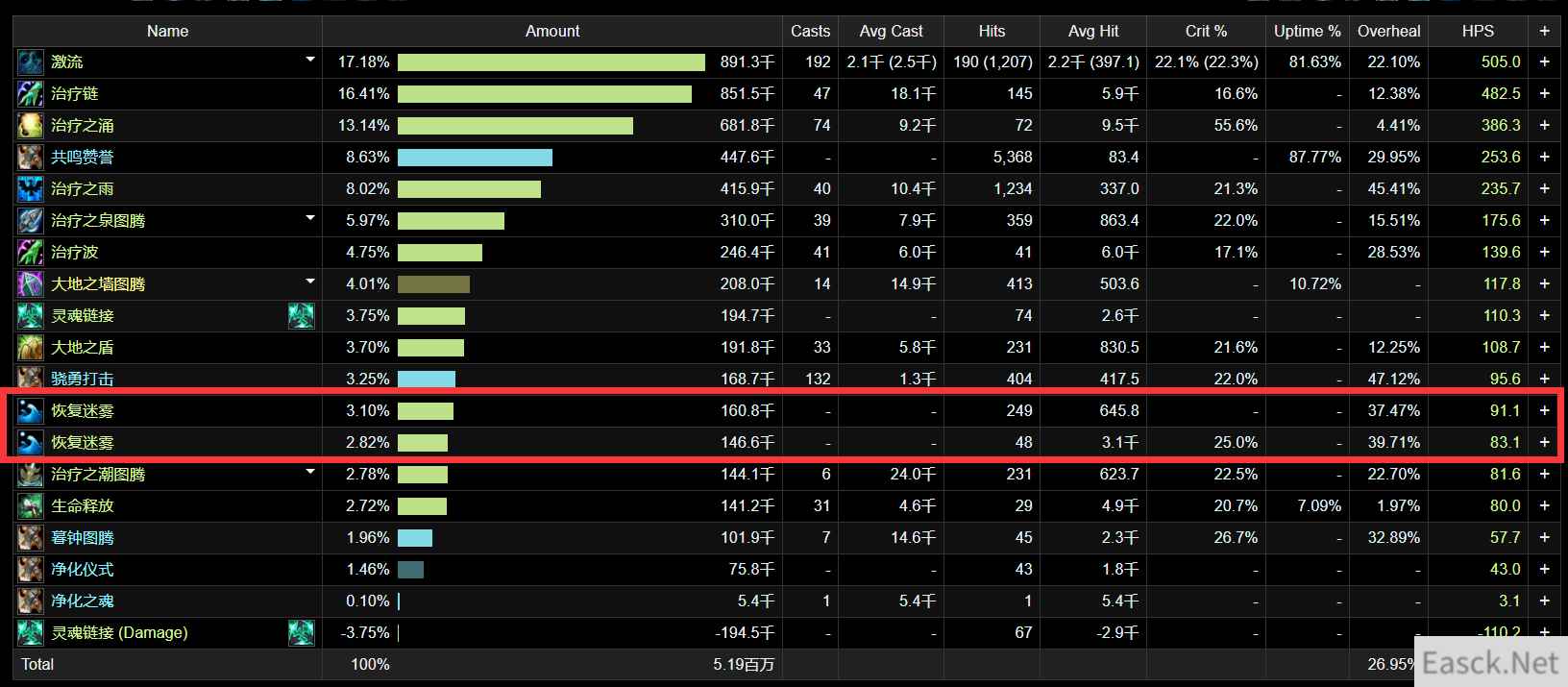1568x687 pixels.
Task: Sort by the Amount column header
Action: click(552, 31)
